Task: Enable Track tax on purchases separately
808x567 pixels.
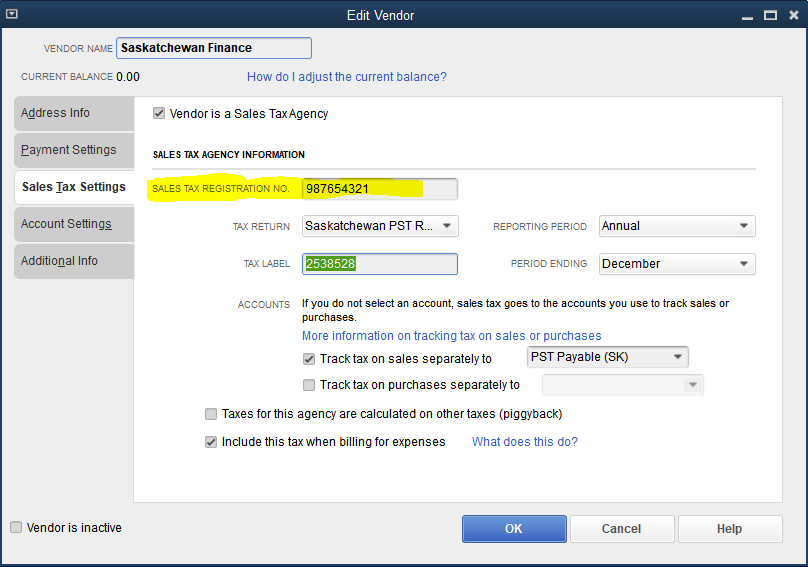Action: pos(309,385)
